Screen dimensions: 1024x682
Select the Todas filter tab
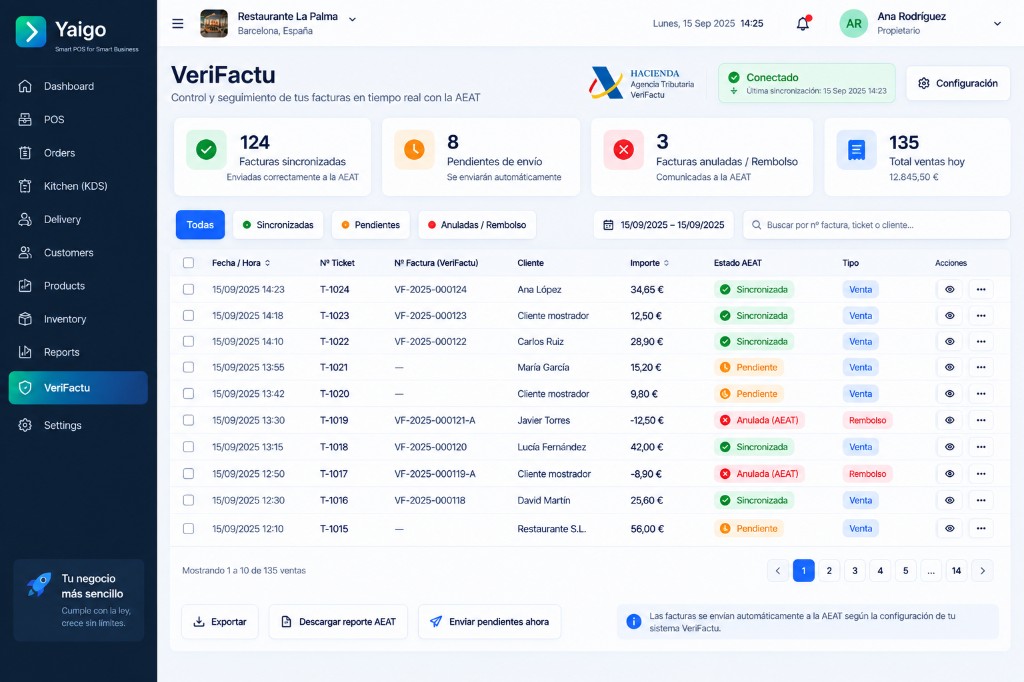click(200, 225)
